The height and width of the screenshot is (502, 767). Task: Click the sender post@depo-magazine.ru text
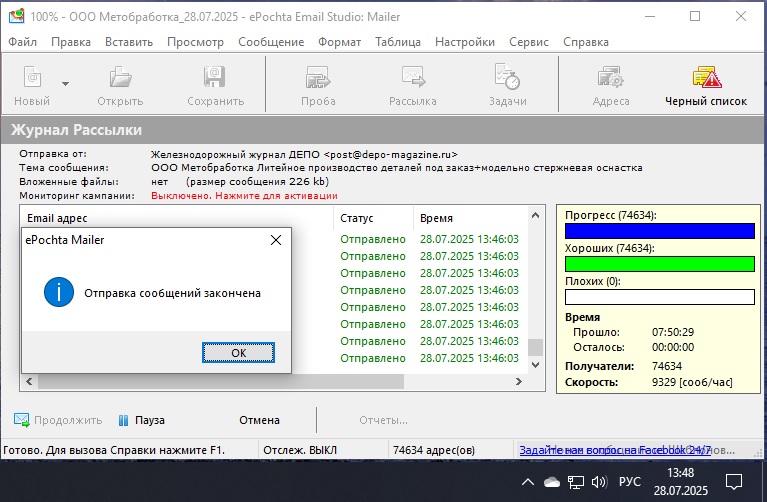coord(390,155)
